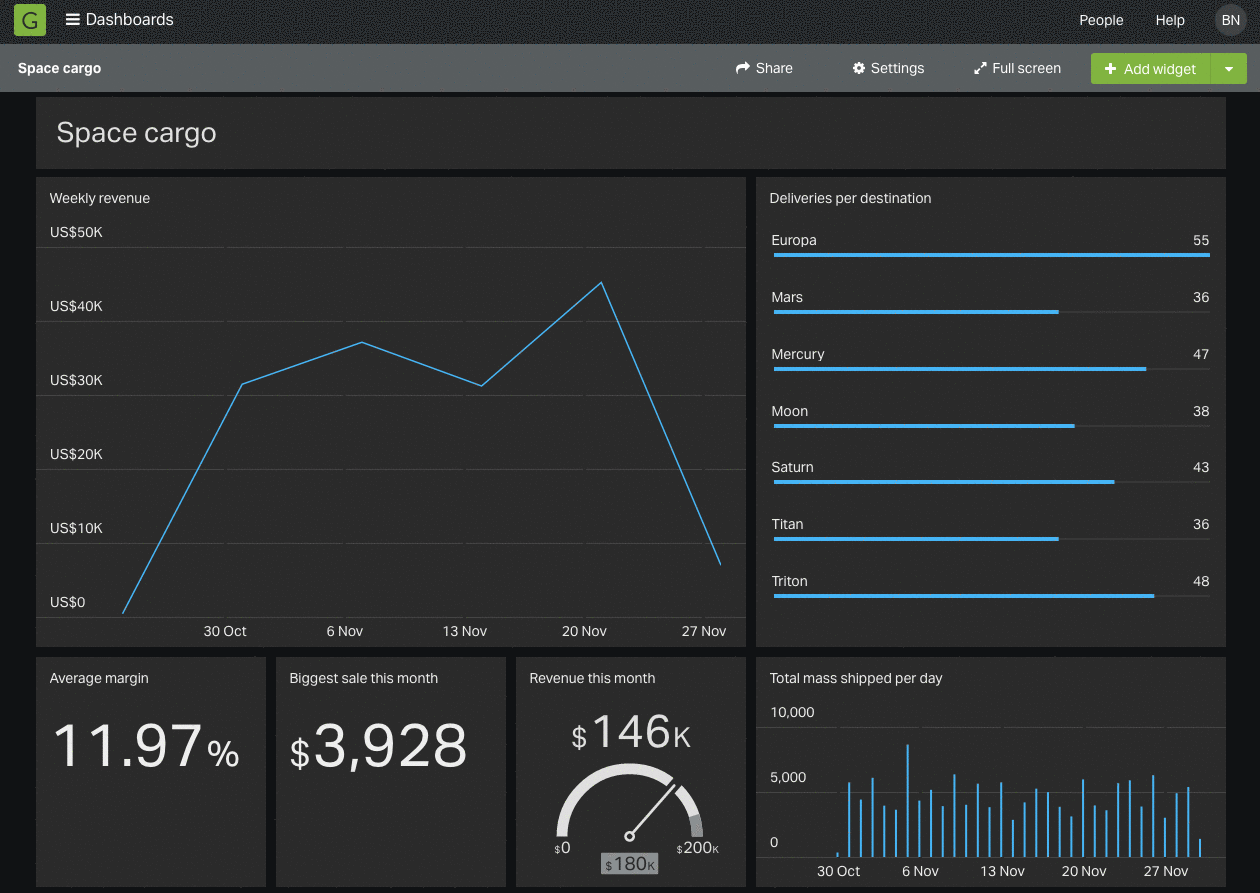Click the BN user avatar

click(1230, 20)
